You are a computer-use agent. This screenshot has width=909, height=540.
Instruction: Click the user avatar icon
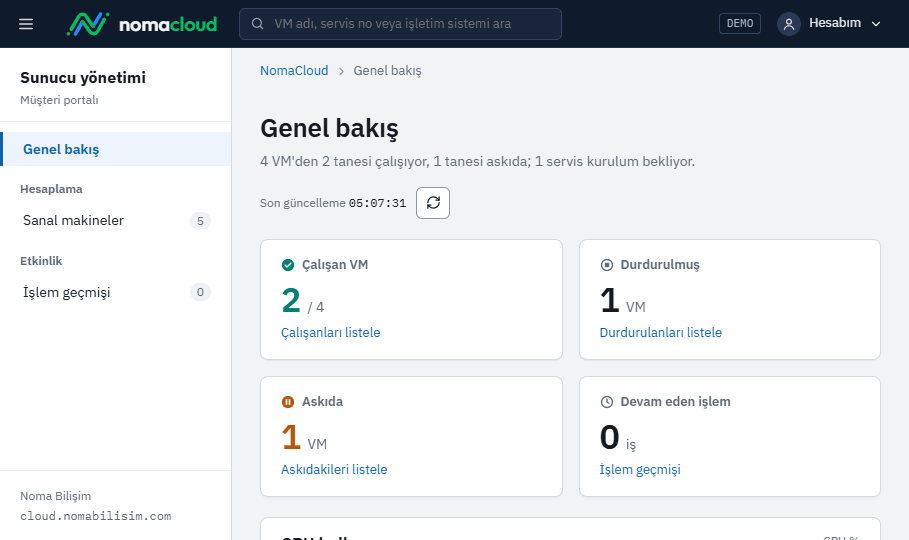(788, 24)
